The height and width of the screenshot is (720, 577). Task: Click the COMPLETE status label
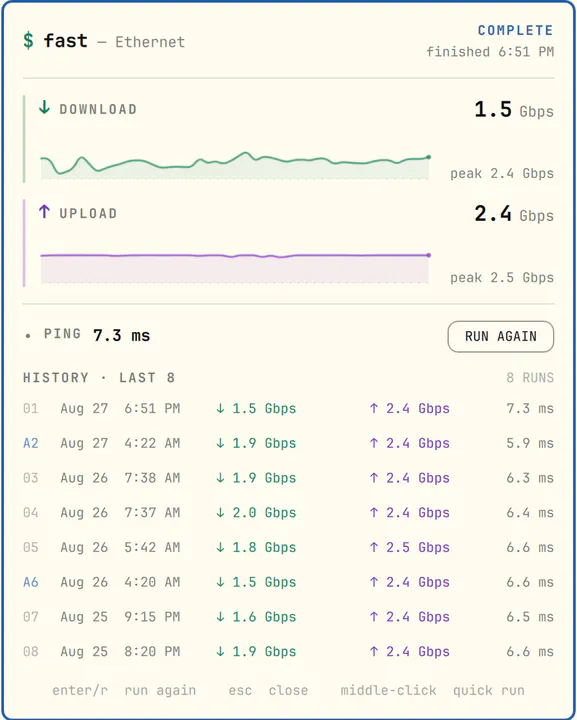(515, 30)
